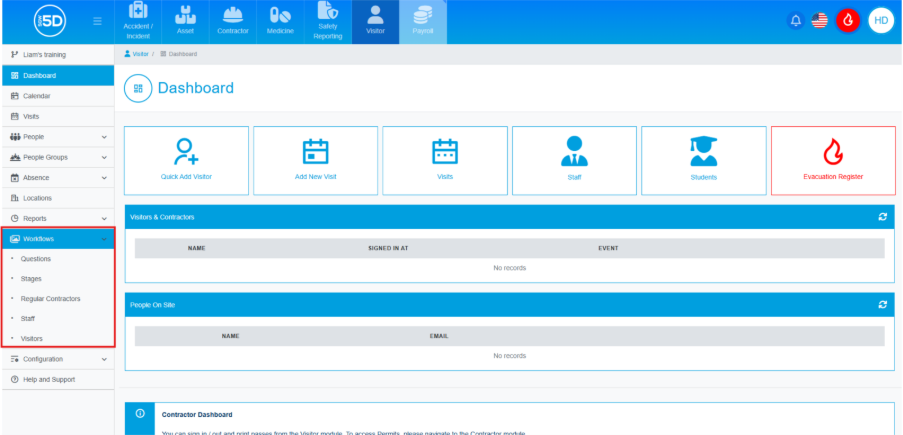Open the US flag language selector
Viewport: 903px width, 435px height.
coord(820,20)
